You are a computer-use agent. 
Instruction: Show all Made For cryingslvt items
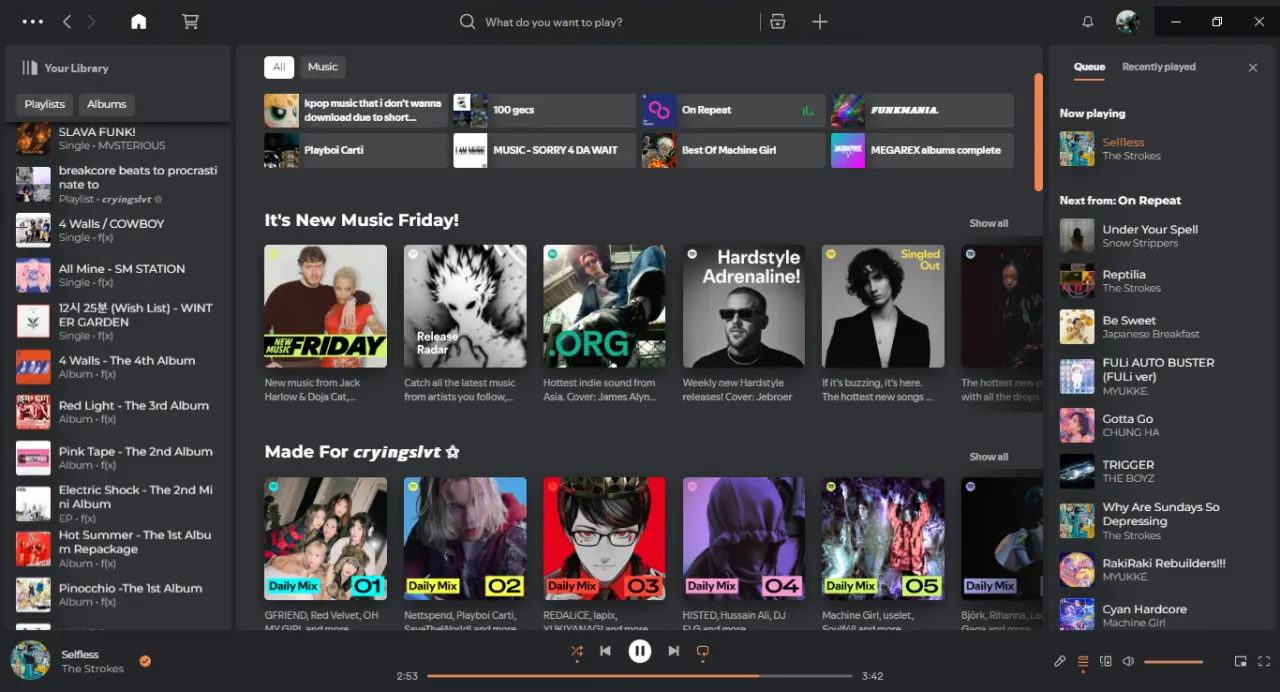[x=989, y=457]
